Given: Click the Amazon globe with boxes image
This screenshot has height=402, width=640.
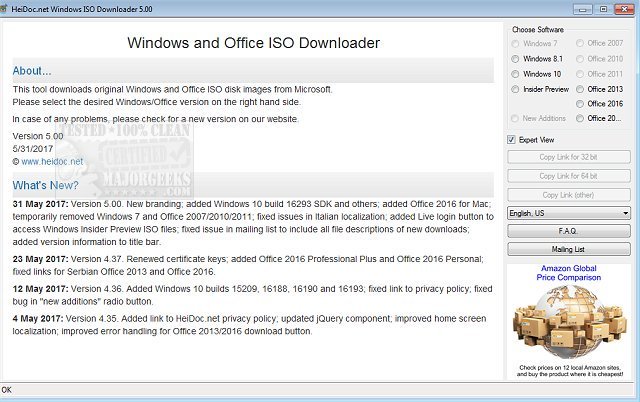Looking at the screenshot, I should tap(569, 321).
